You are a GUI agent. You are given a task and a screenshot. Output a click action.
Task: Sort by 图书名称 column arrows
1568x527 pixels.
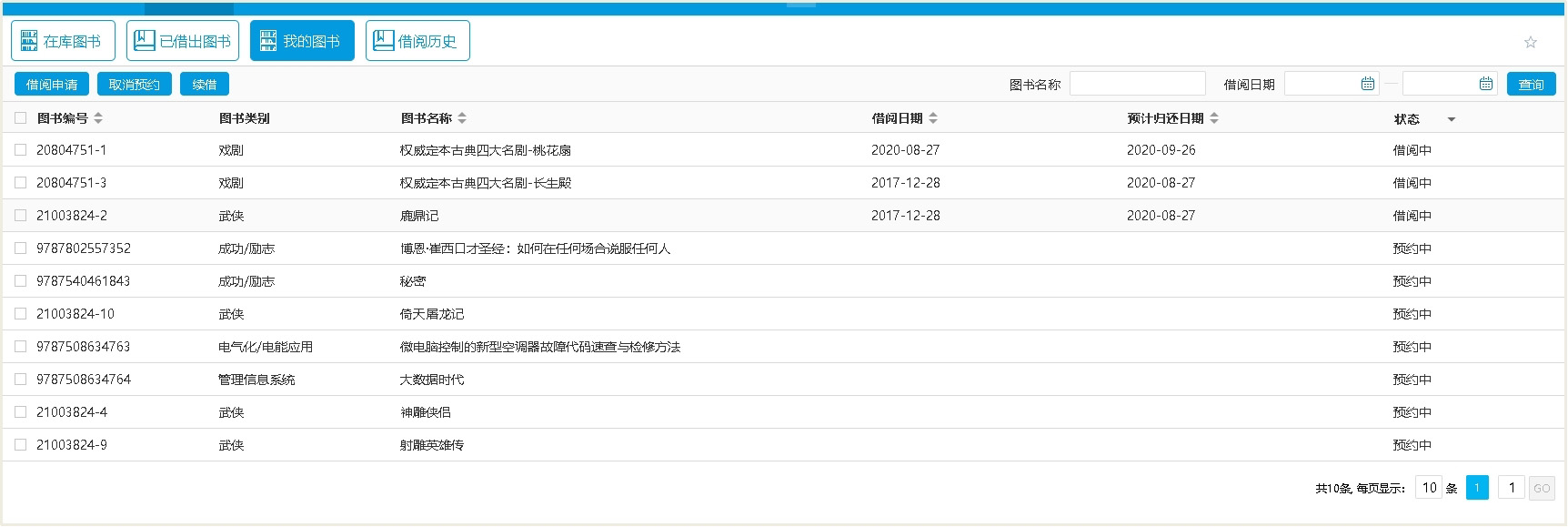pyautogui.click(x=462, y=118)
